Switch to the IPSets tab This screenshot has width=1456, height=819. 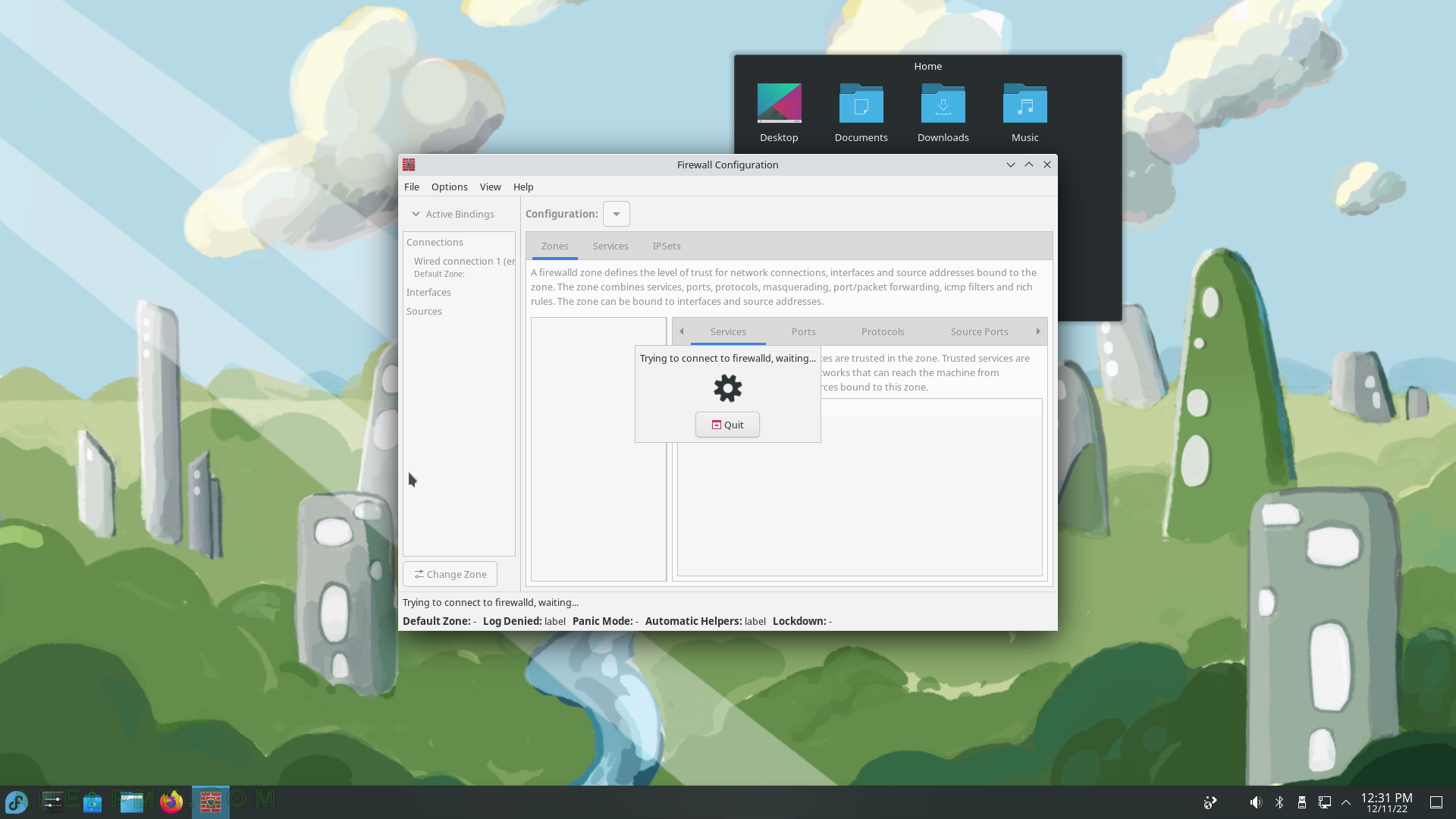pyautogui.click(x=667, y=246)
